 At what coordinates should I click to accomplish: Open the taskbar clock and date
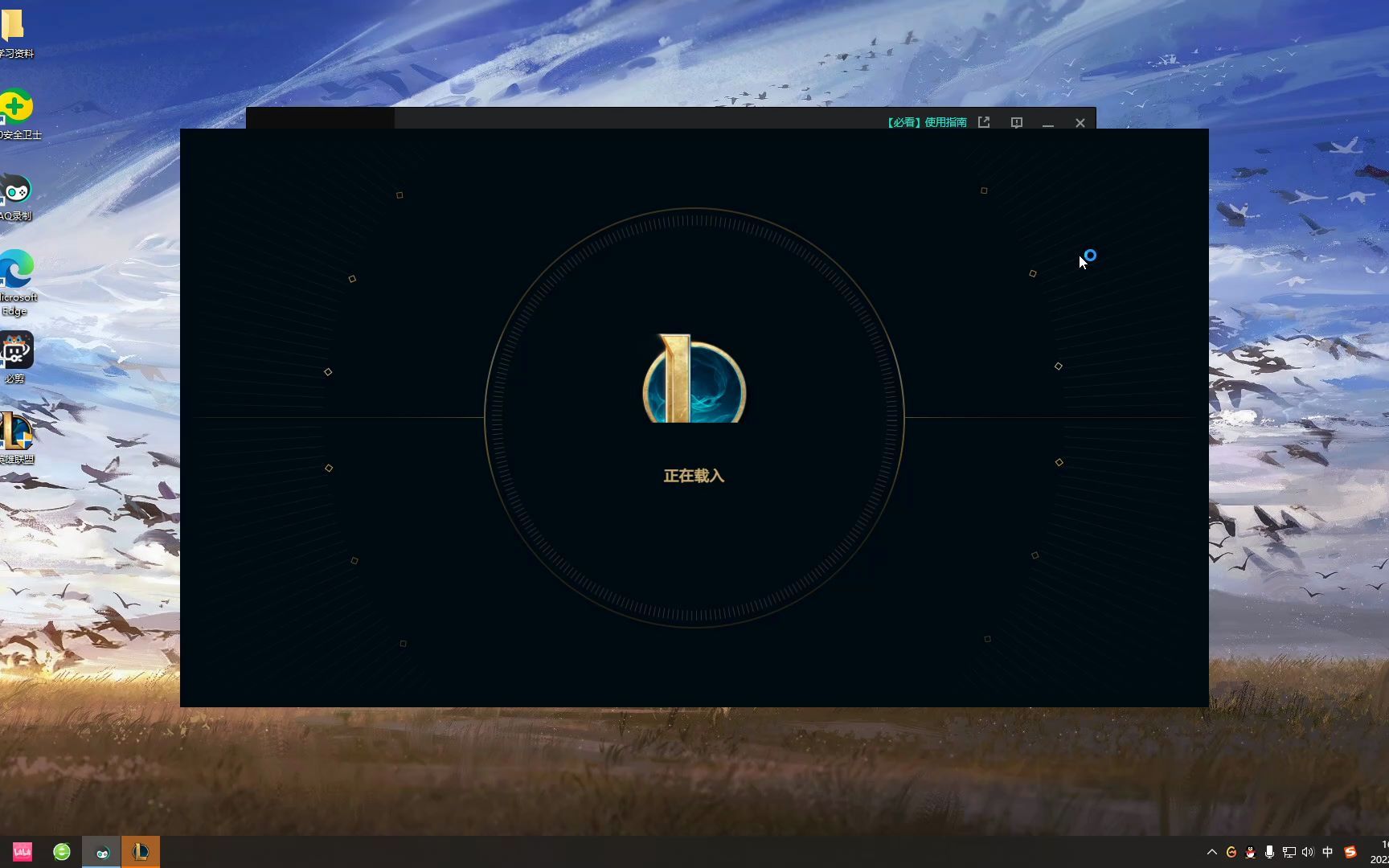click(1379, 852)
